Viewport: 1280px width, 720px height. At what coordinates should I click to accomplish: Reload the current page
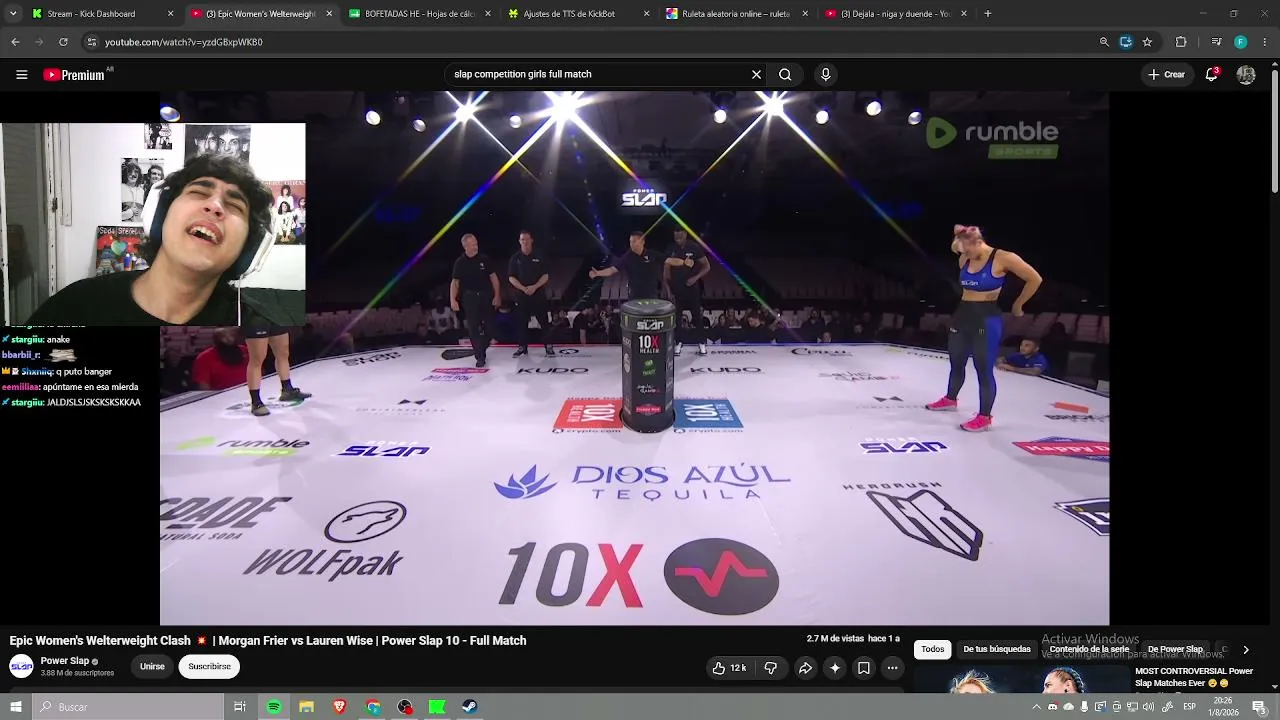pyautogui.click(x=63, y=42)
